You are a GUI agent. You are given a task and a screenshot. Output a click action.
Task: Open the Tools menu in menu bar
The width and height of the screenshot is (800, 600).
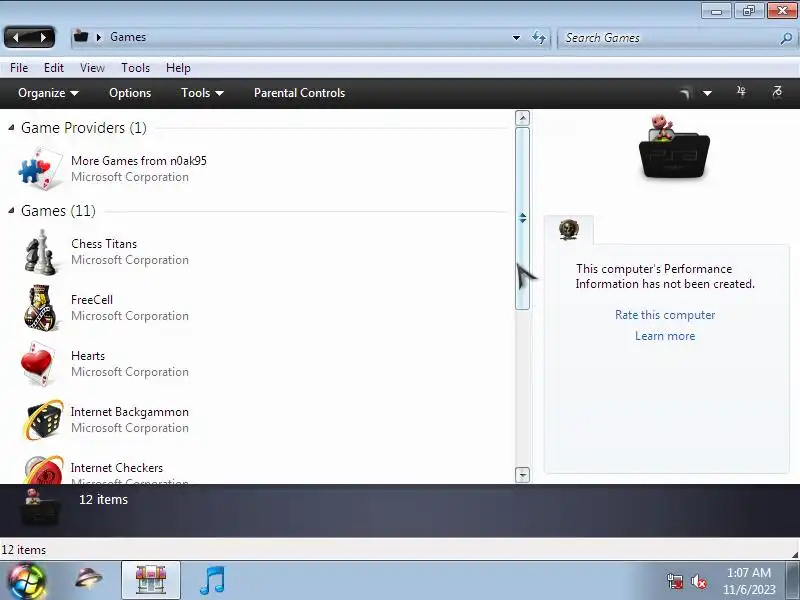135,67
